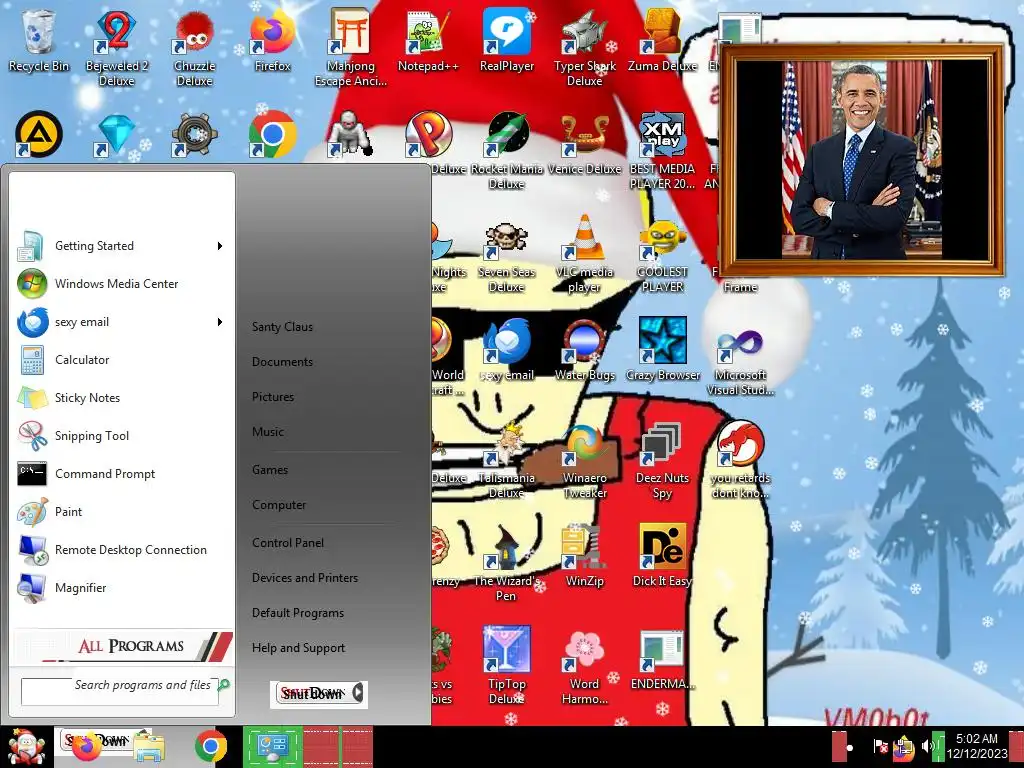
Task: Open Notepad++ desktop shortcut
Action: click(428, 40)
